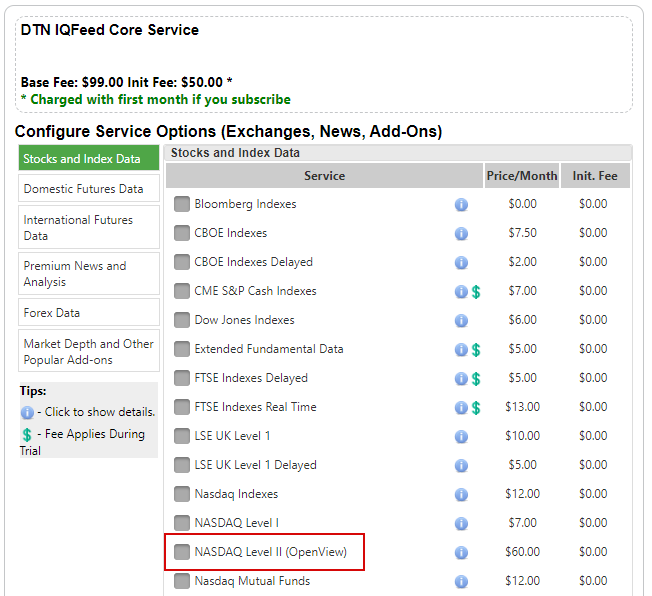Check the LSE UK Level 1 checkbox
The width and height of the screenshot is (652, 596).
point(182,436)
